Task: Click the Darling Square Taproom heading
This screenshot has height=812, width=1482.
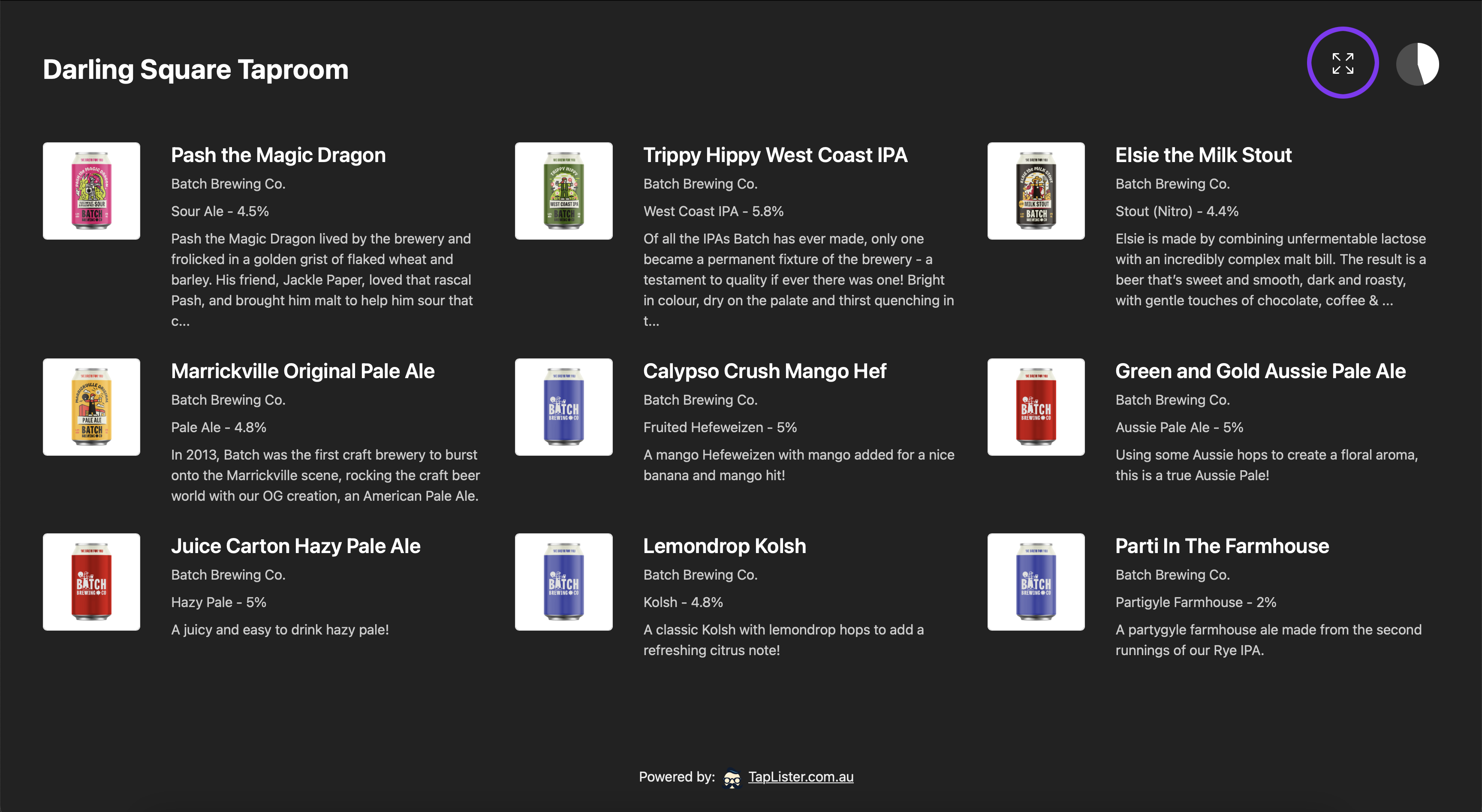Action: (196, 69)
